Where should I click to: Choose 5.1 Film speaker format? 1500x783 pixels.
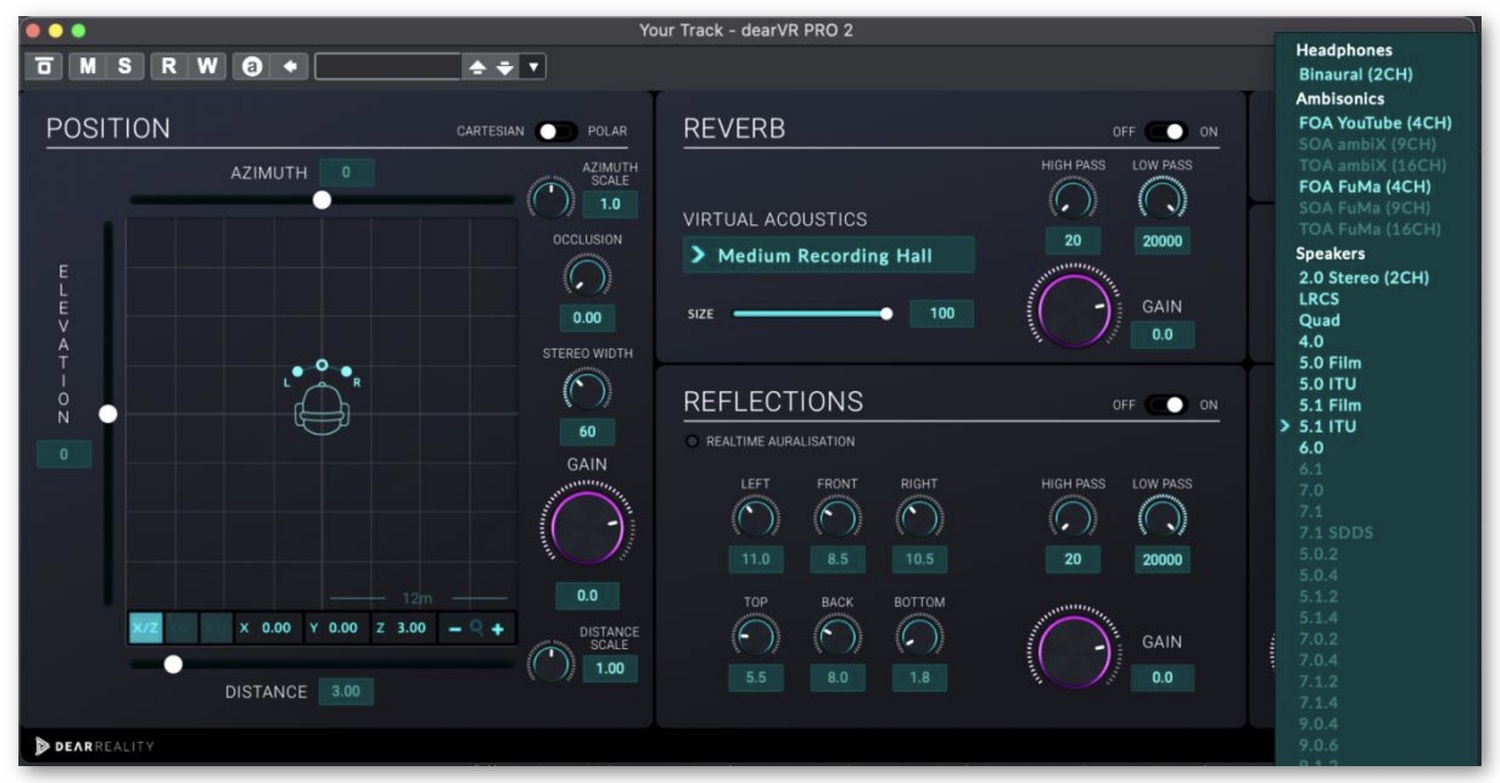point(1330,405)
